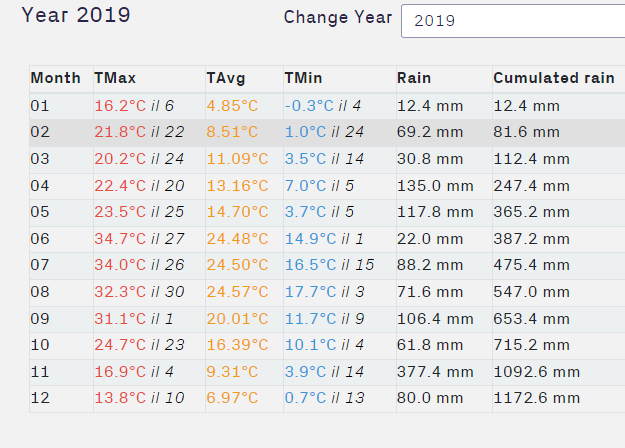Click the Cumulated rain column header
Image resolution: width=625 pixels, height=448 pixels.
coord(554,78)
